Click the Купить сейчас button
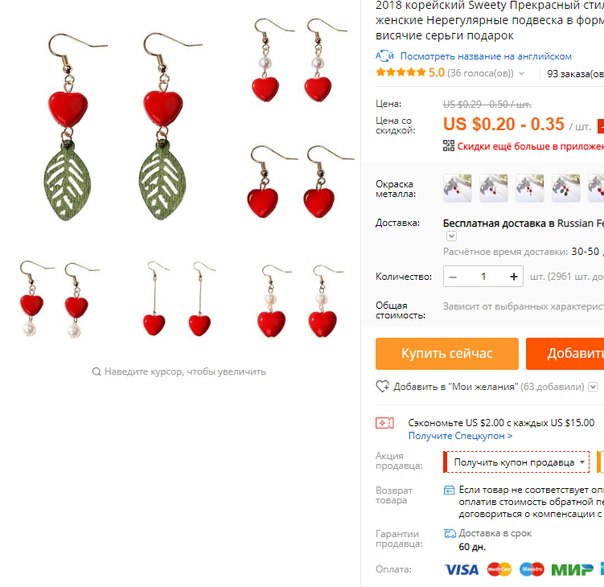 [x=447, y=354]
